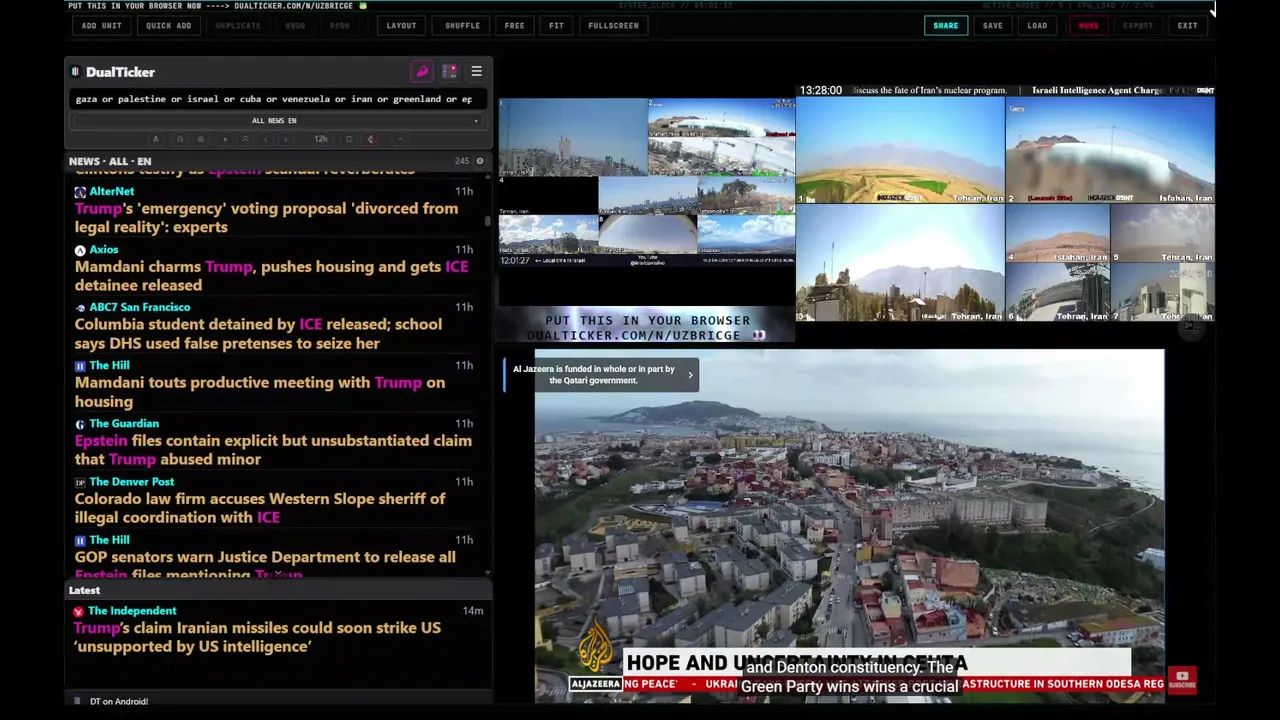Image resolution: width=1280 pixels, height=720 pixels.
Task: Select the FREE layout mode
Action: [514, 25]
